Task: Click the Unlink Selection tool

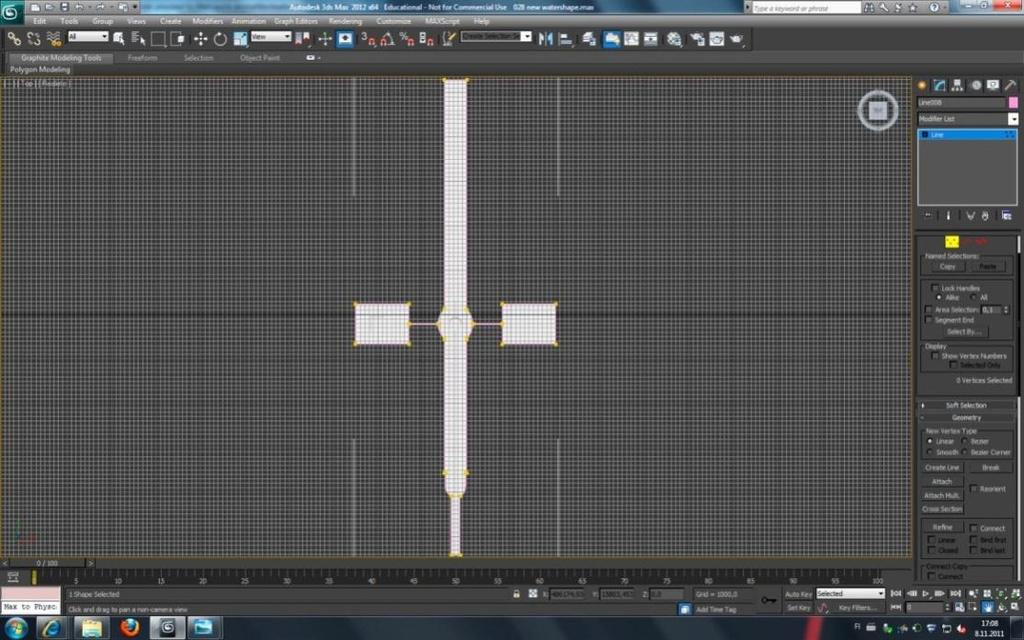Action: 33,39
